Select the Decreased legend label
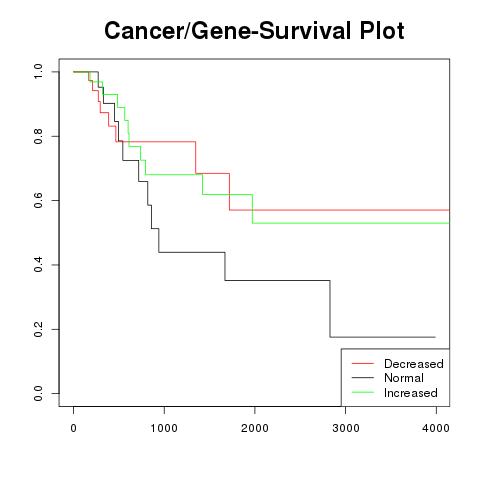The width and height of the screenshot is (480, 480). [x=414, y=364]
